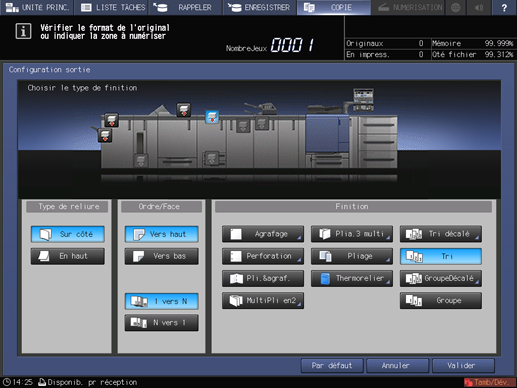
Task: Choose En haut binding type
Action: tap(68, 256)
